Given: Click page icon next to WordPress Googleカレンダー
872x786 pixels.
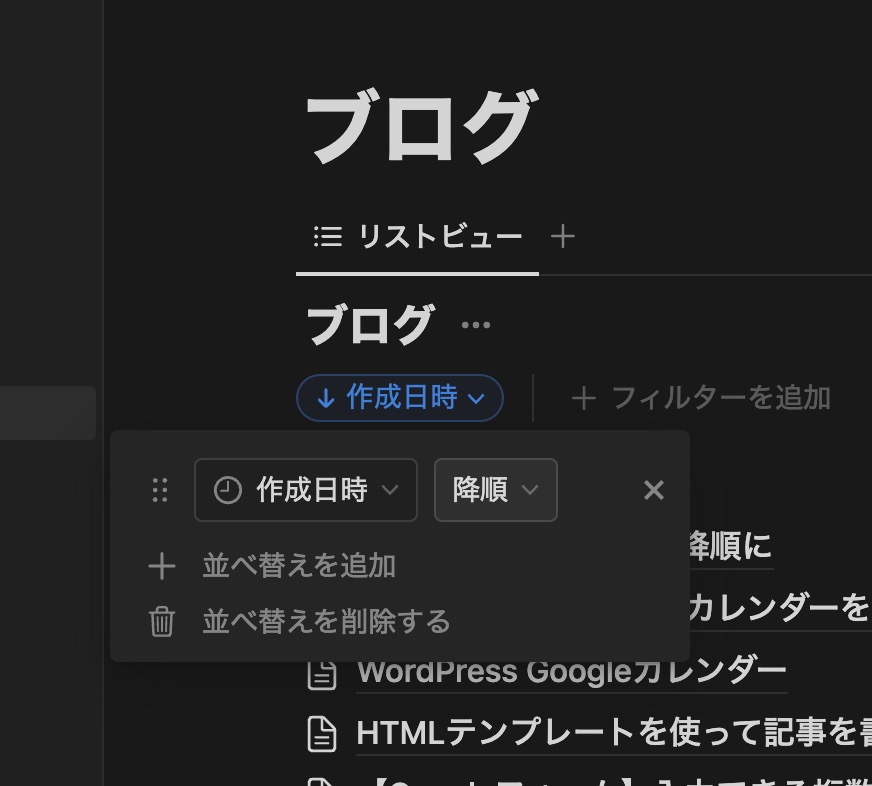Looking at the screenshot, I should point(321,674).
